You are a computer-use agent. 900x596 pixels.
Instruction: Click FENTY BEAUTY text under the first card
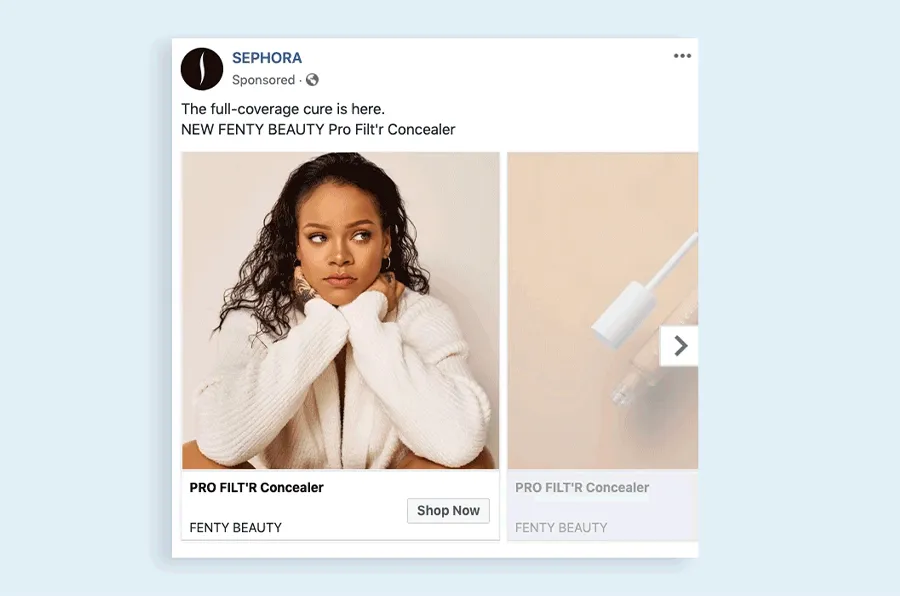click(235, 528)
